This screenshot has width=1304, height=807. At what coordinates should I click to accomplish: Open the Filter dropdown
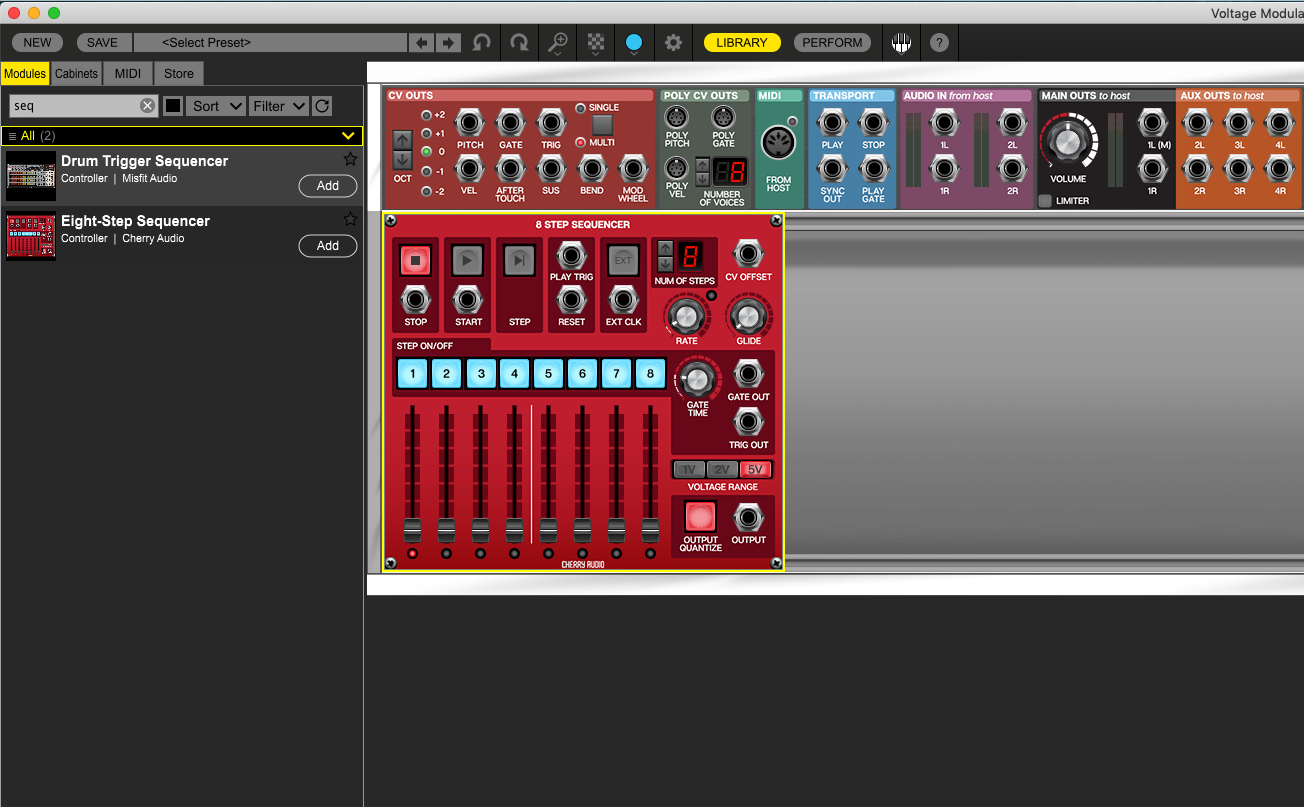click(x=279, y=106)
